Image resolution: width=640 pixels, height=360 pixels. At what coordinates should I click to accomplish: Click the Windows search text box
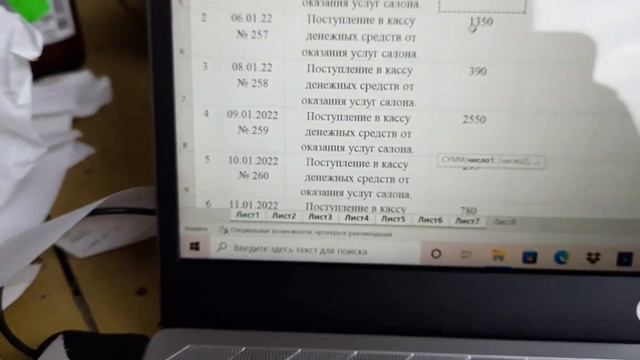314,249
